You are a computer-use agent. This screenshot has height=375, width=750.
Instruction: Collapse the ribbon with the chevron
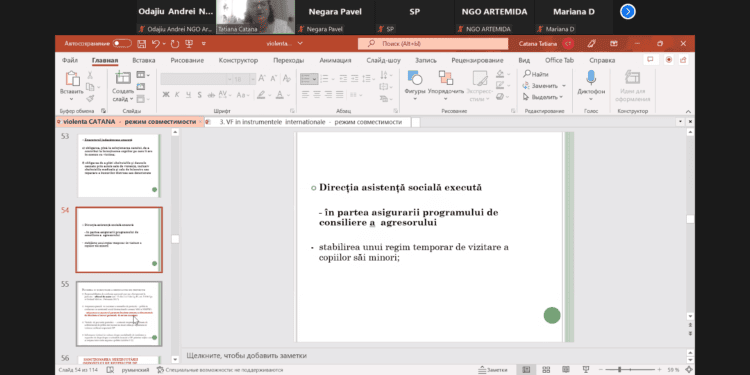687,110
